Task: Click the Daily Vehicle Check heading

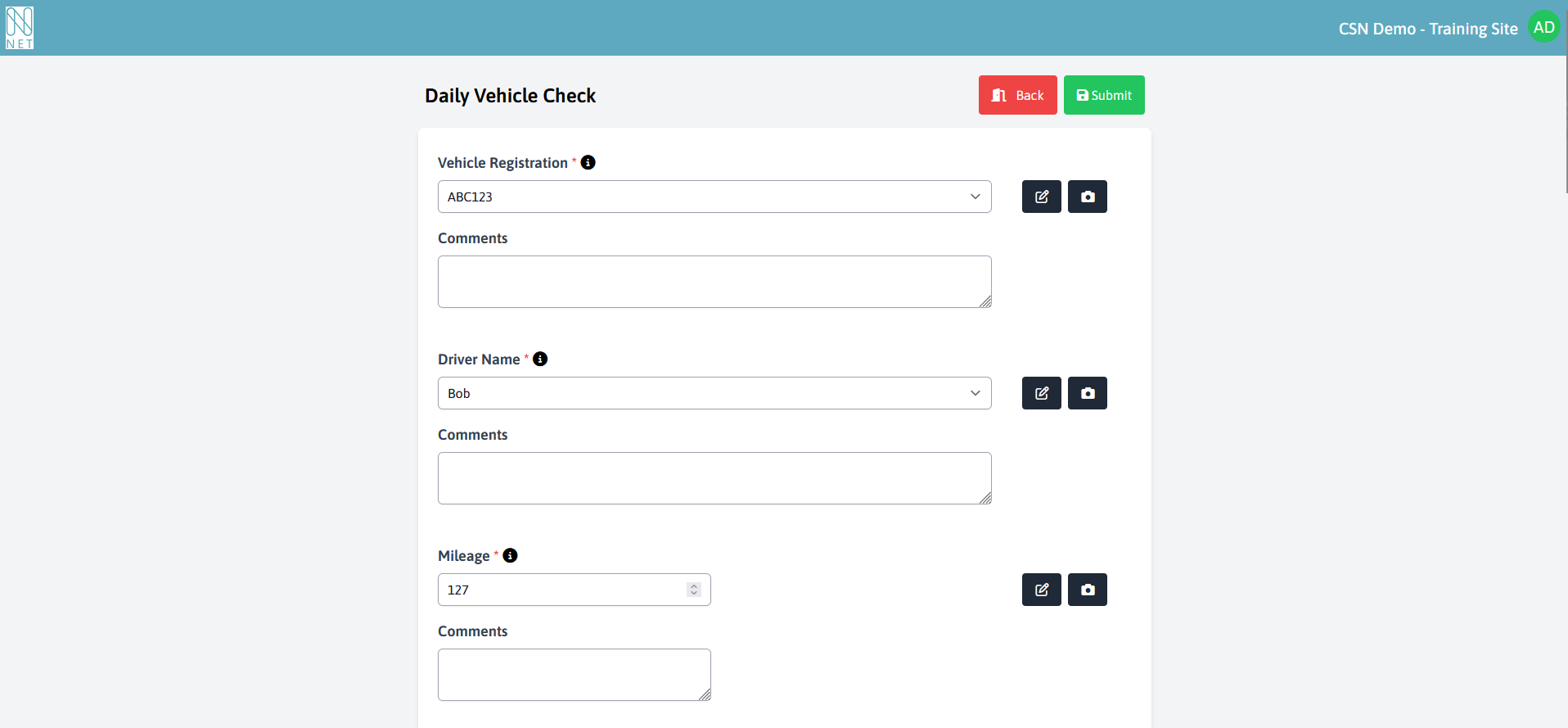Action: pos(510,96)
